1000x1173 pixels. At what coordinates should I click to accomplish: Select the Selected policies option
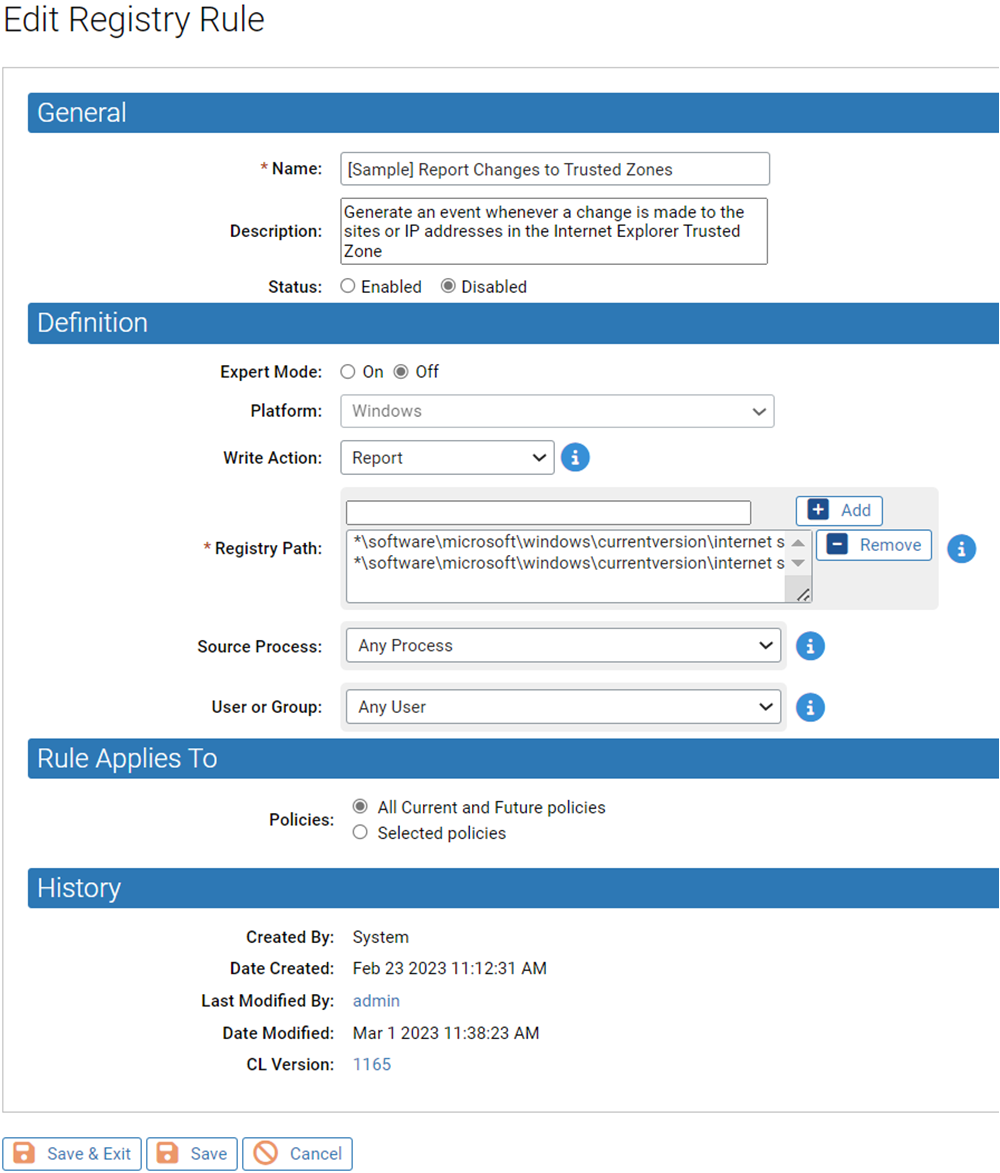pos(360,832)
